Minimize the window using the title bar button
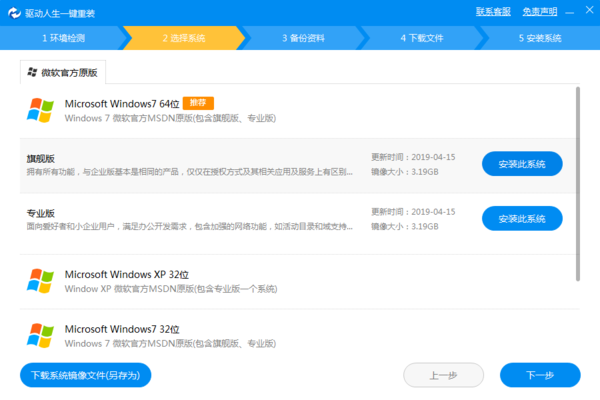600x400 pixels. tap(570, 12)
